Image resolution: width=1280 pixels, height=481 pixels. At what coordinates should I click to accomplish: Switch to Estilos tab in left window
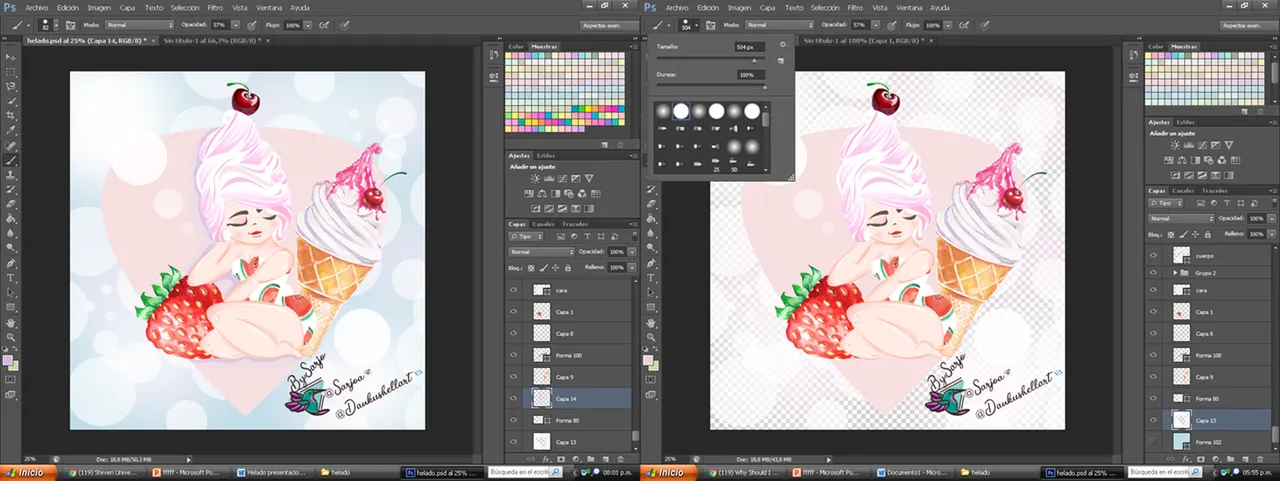tap(546, 155)
